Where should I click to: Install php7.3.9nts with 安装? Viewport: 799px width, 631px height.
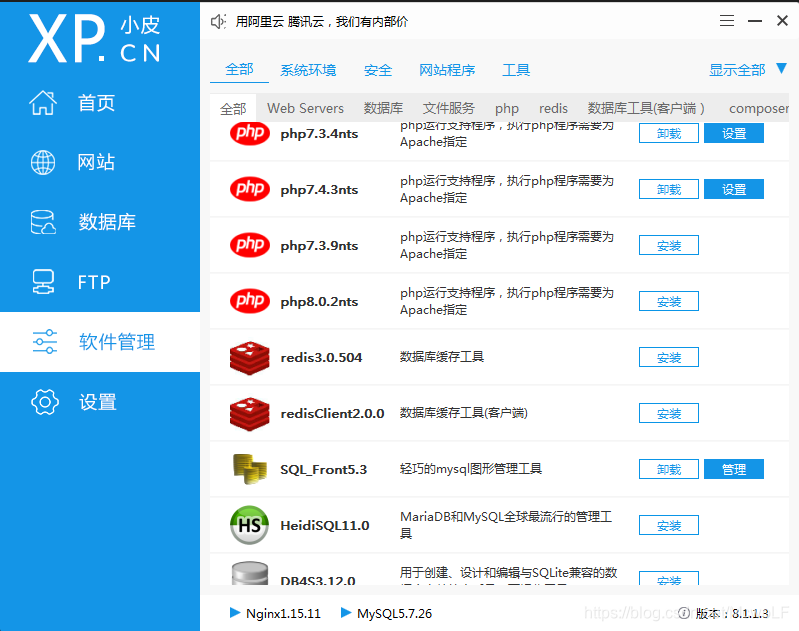click(669, 245)
